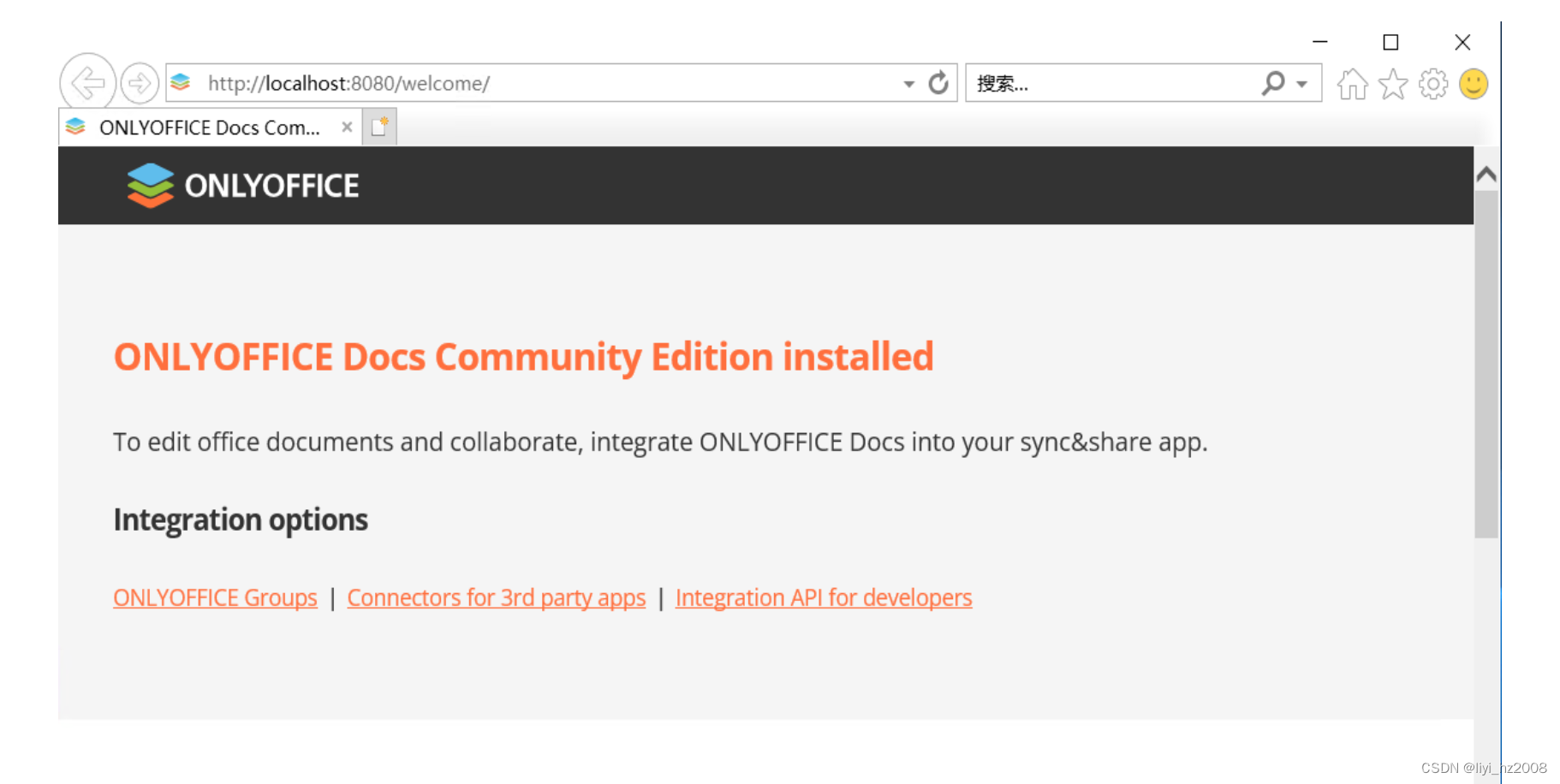The width and height of the screenshot is (1560, 784).
Task: Close the browser window
Action: 1462,41
